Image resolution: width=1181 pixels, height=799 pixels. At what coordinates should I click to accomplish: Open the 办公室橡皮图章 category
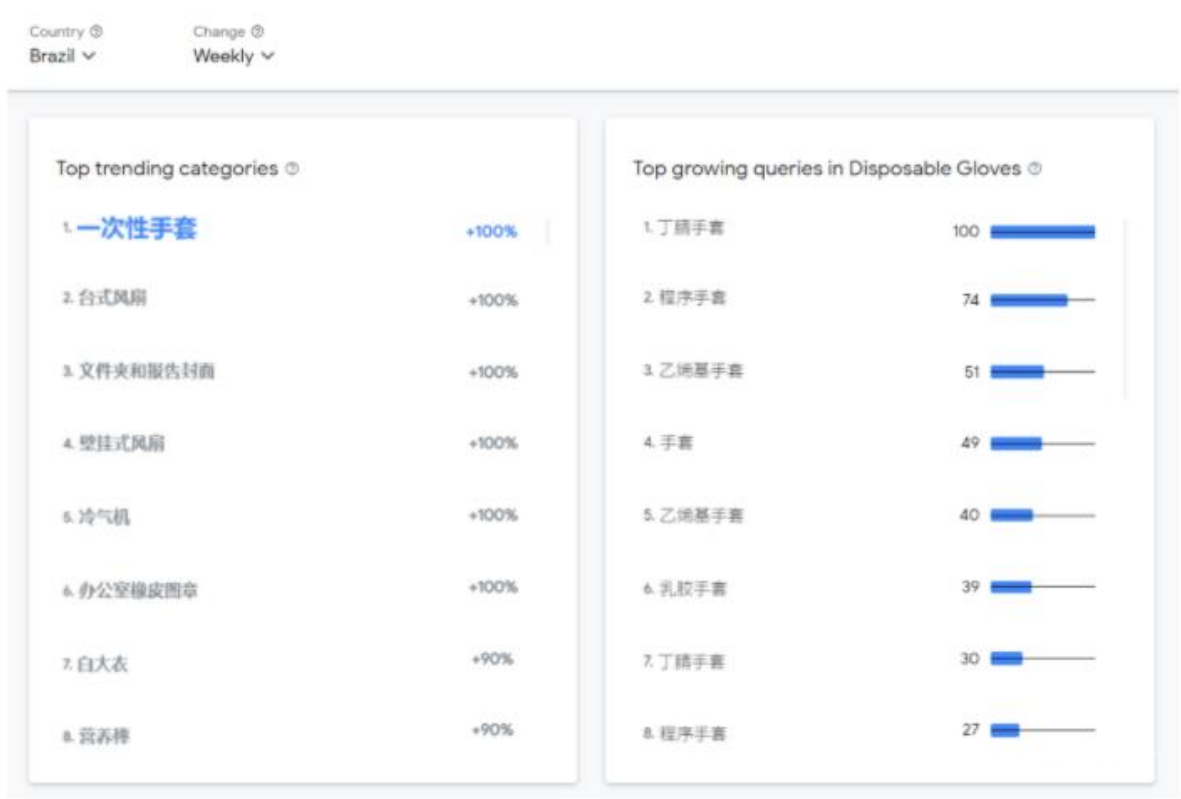coord(138,590)
